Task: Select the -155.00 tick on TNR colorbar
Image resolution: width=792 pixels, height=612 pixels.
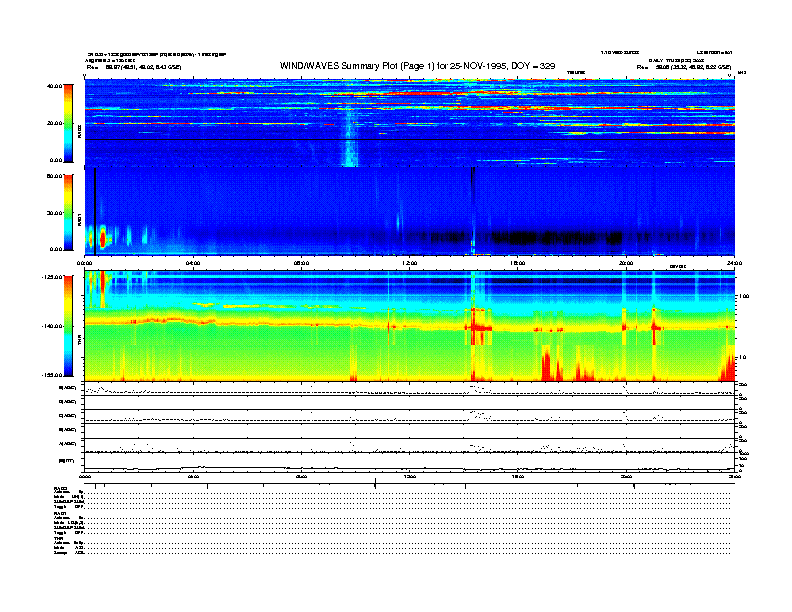Action: point(52,375)
